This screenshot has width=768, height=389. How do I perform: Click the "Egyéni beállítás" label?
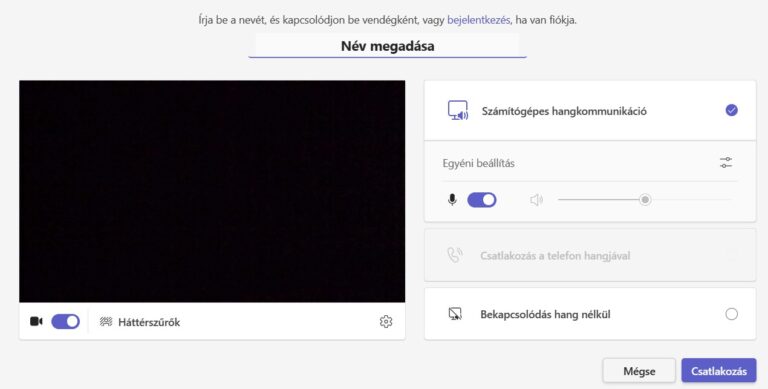click(x=479, y=163)
